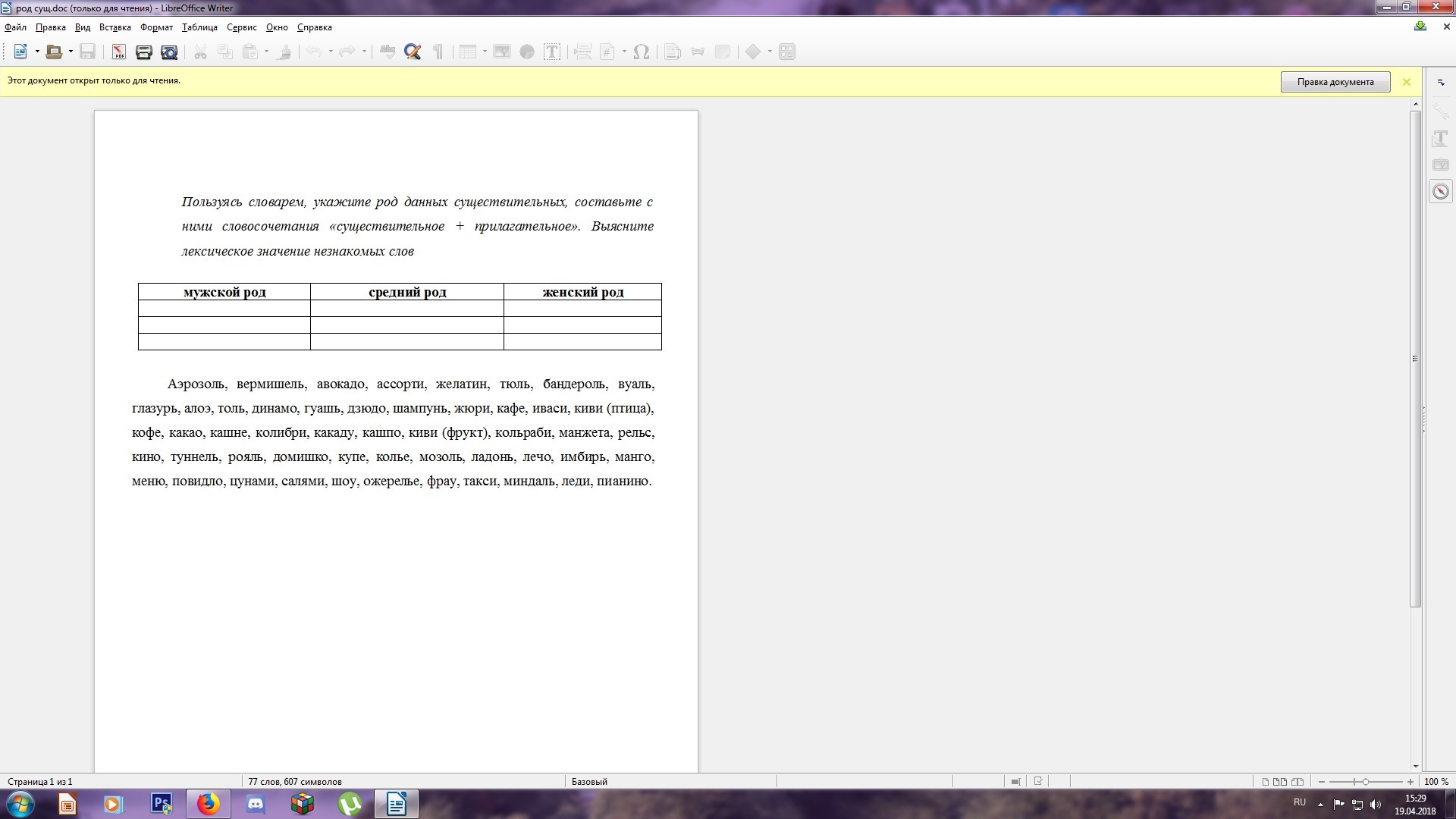
Task: Switch to multiple-page view in status bar
Action: tap(1280, 782)
